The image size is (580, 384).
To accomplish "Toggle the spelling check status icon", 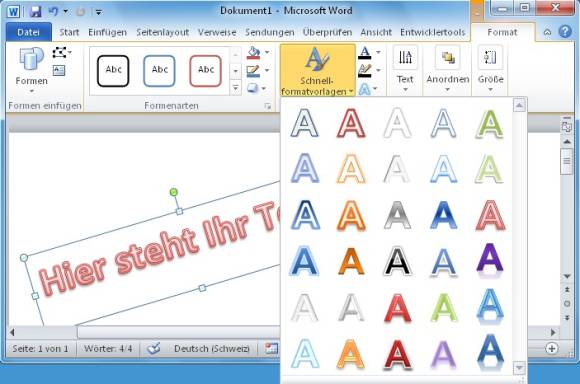I will click(154, 348).
